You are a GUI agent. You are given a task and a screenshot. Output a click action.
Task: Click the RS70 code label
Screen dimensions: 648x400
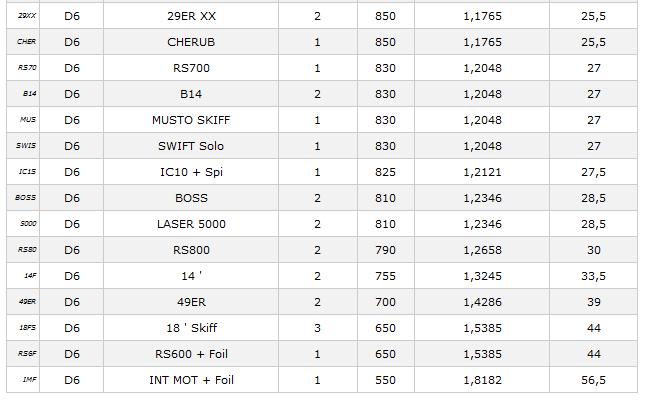tap(27, 68)
